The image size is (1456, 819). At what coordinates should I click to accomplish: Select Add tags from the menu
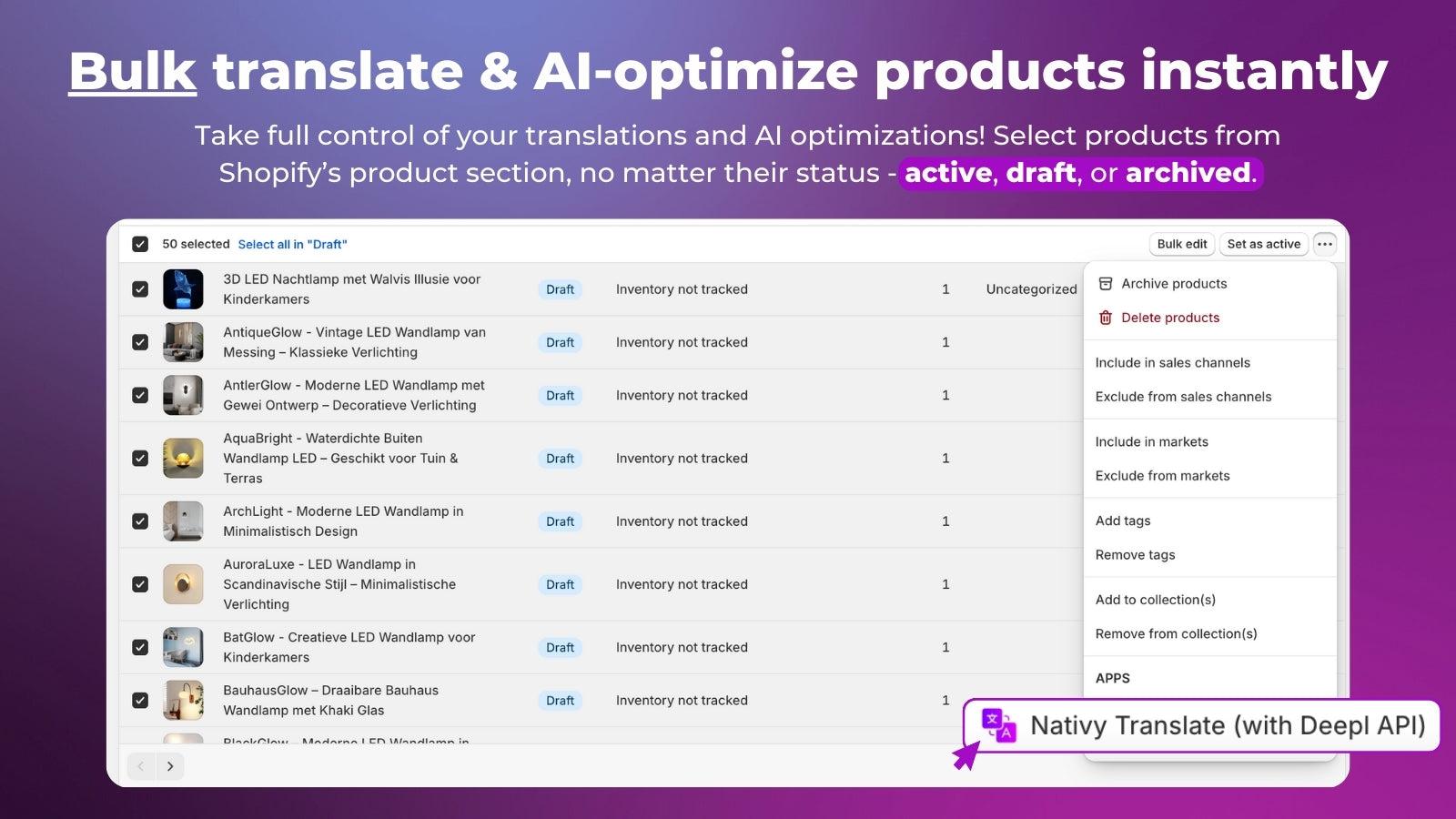(x=1123, y=521)
